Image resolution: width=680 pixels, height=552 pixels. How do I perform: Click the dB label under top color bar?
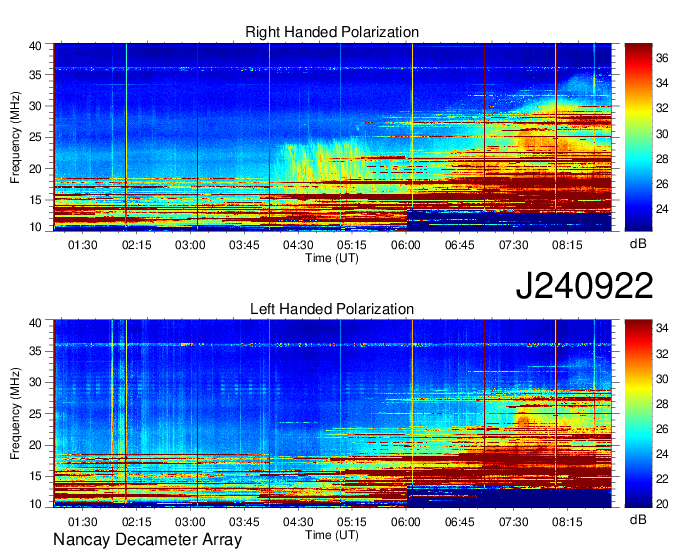point(638,244)
